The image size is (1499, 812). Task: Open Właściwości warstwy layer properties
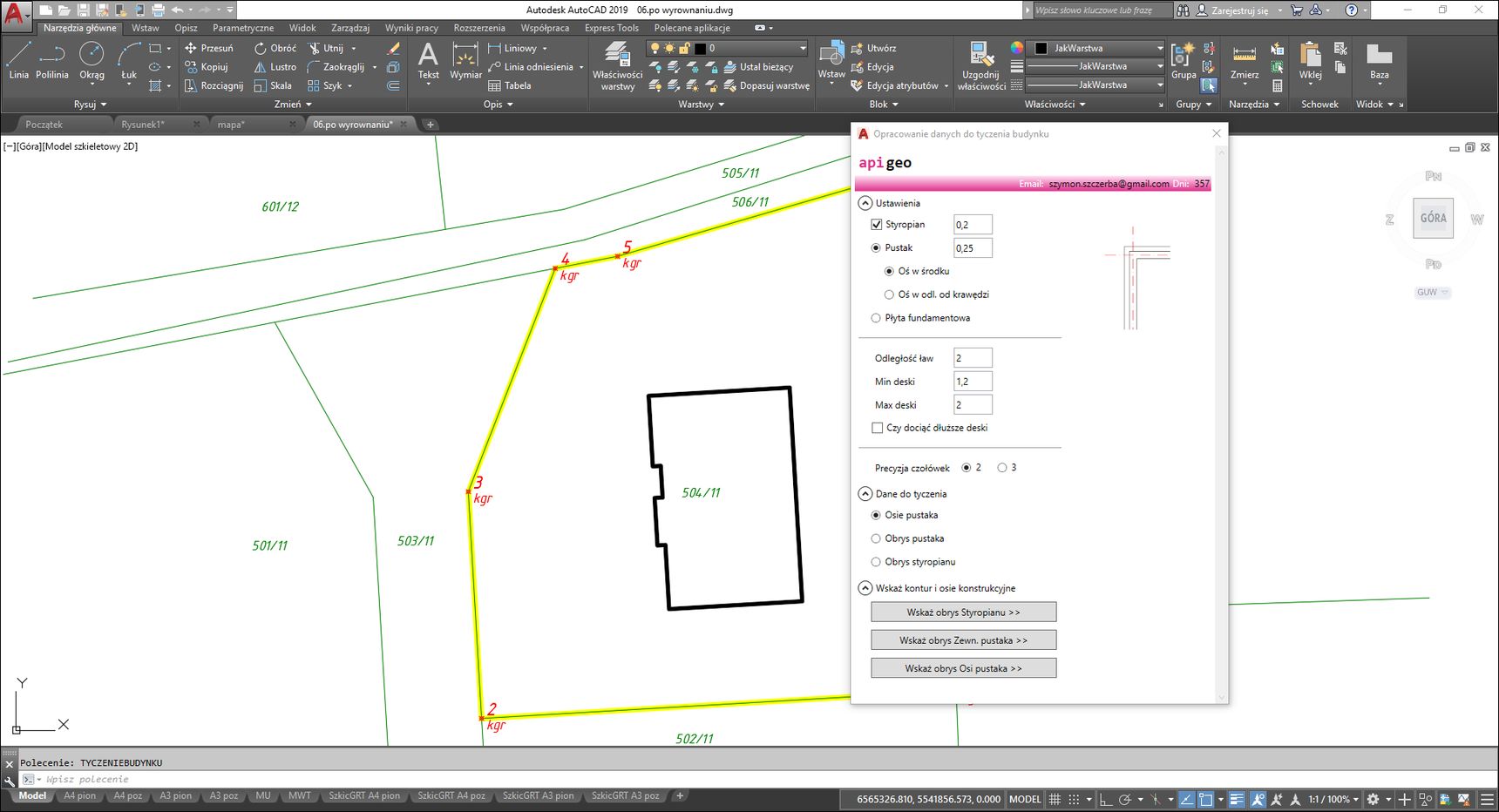(x=617, y=66)
